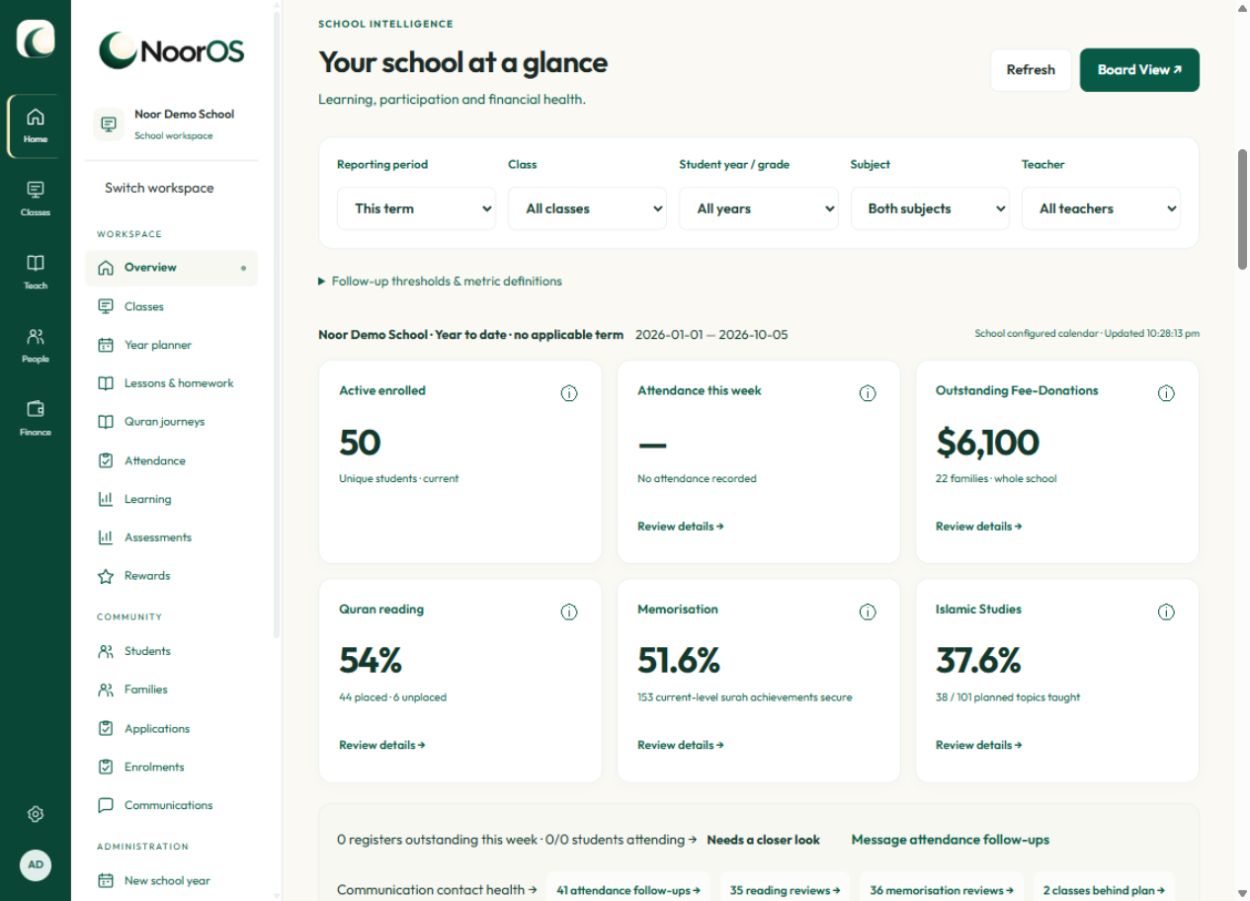
Task: Open Lessons & homework in the sidebar
Action: click(171, 383)
